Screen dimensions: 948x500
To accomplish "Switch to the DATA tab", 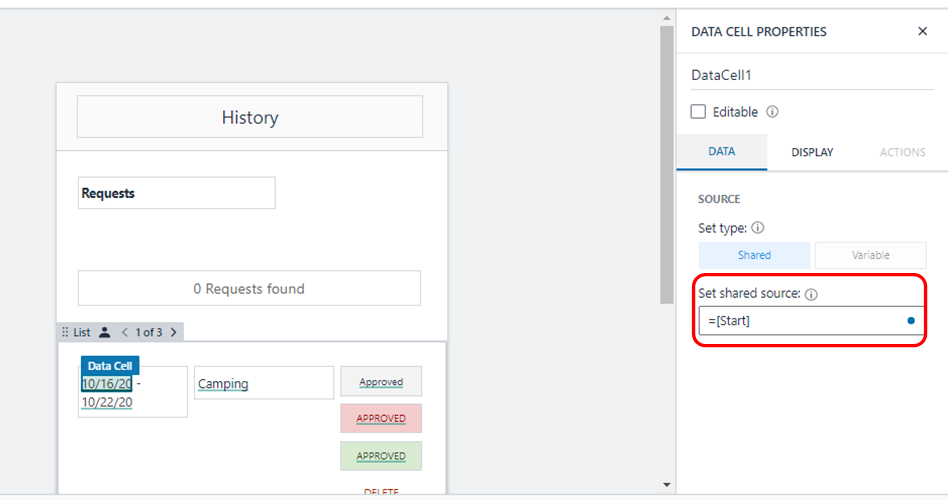I will (722, 152).
